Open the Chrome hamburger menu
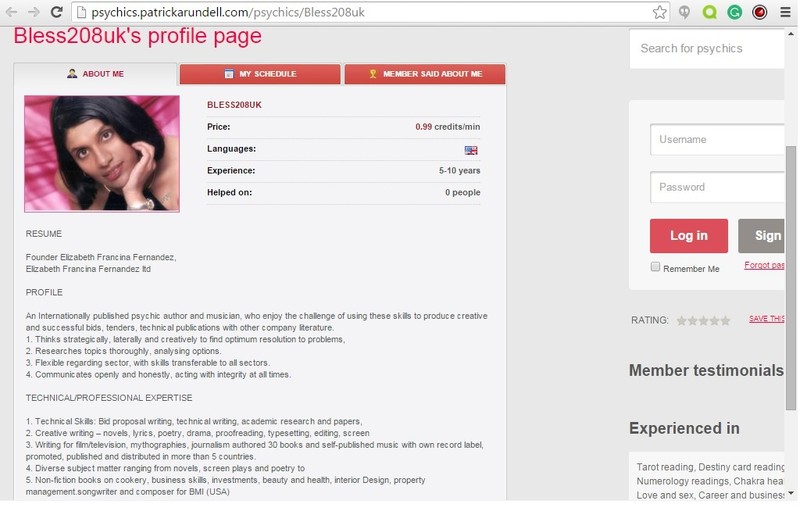Image resolution: width=800 pixels, height=522 pixels. click(785, 12)
